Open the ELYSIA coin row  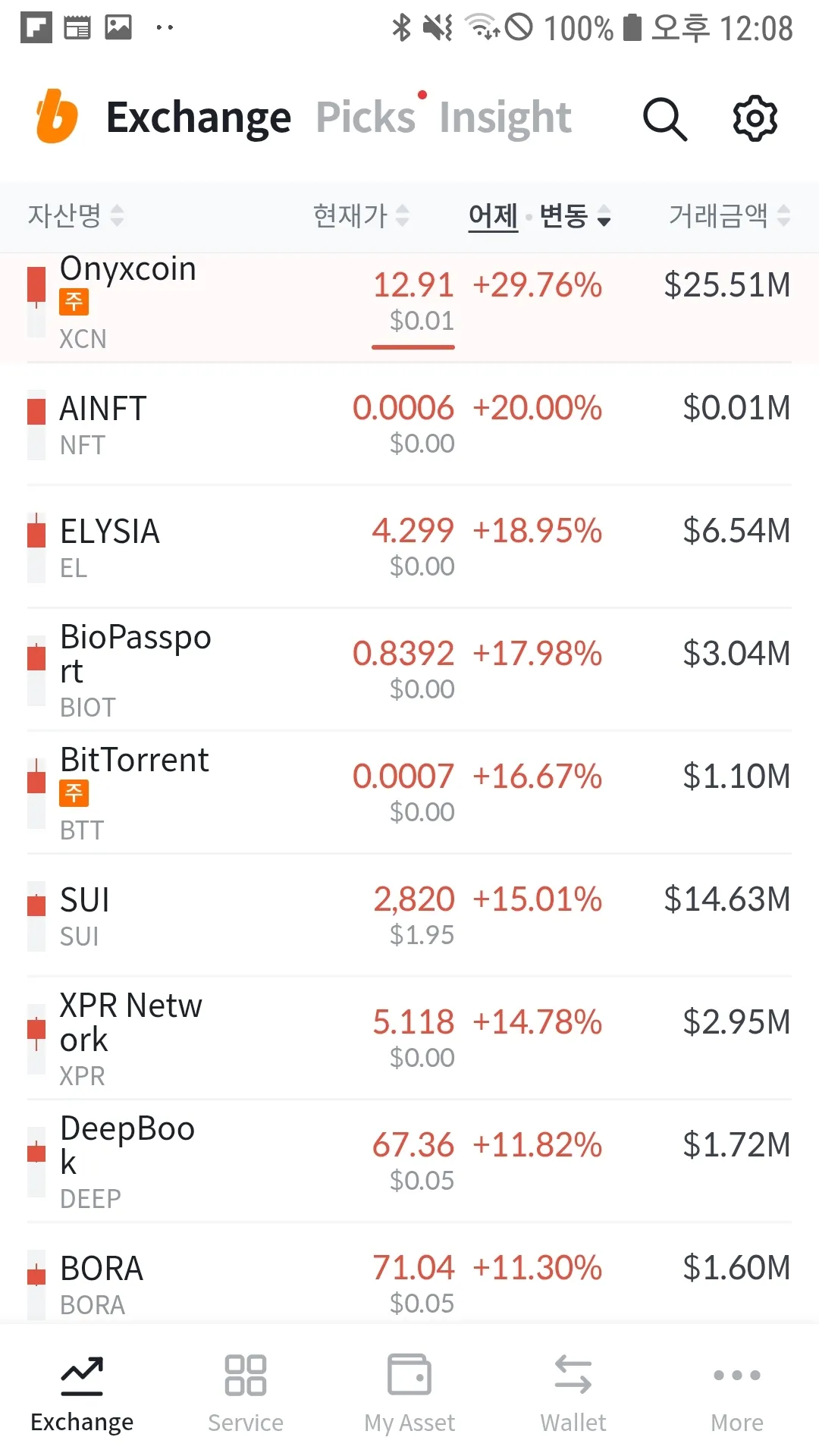(409, 548)
